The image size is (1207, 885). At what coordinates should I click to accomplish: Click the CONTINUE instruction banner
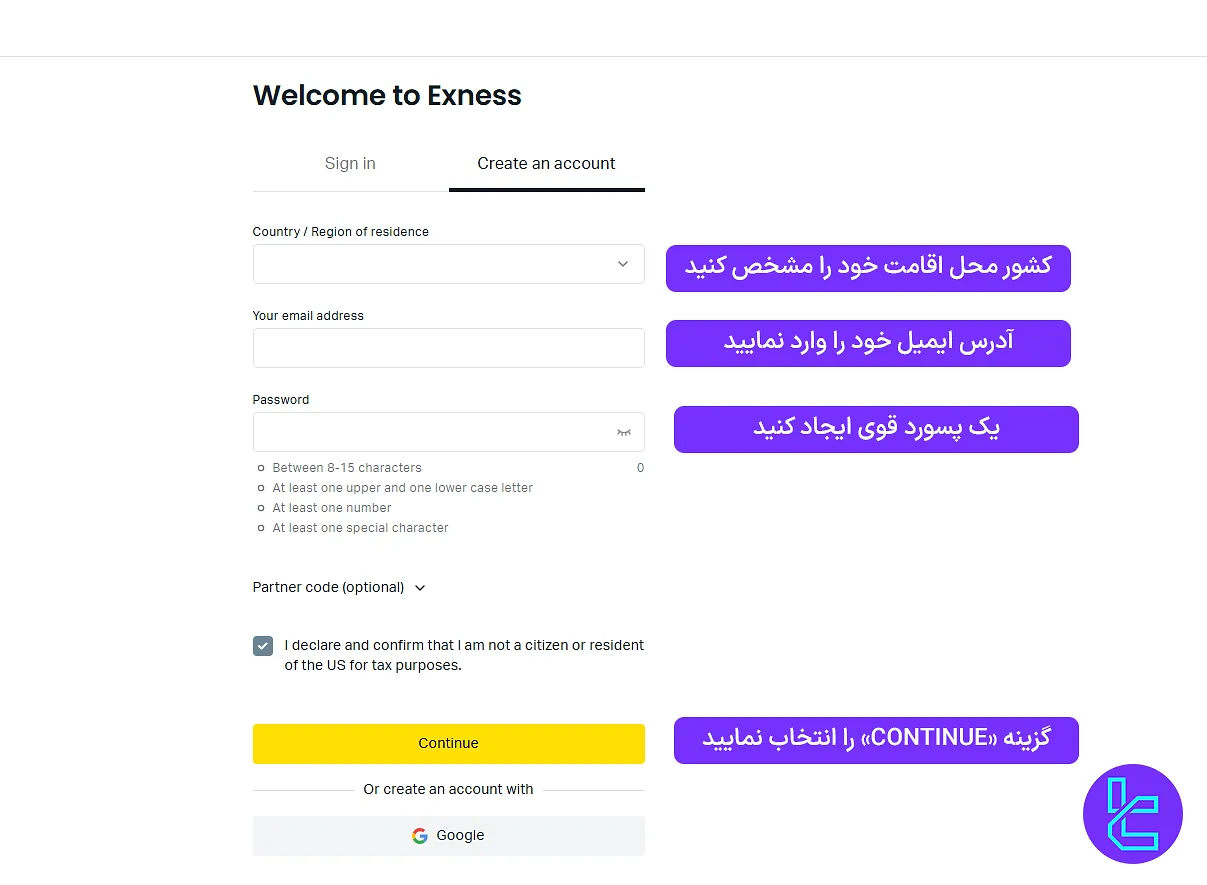click(876, 740)
